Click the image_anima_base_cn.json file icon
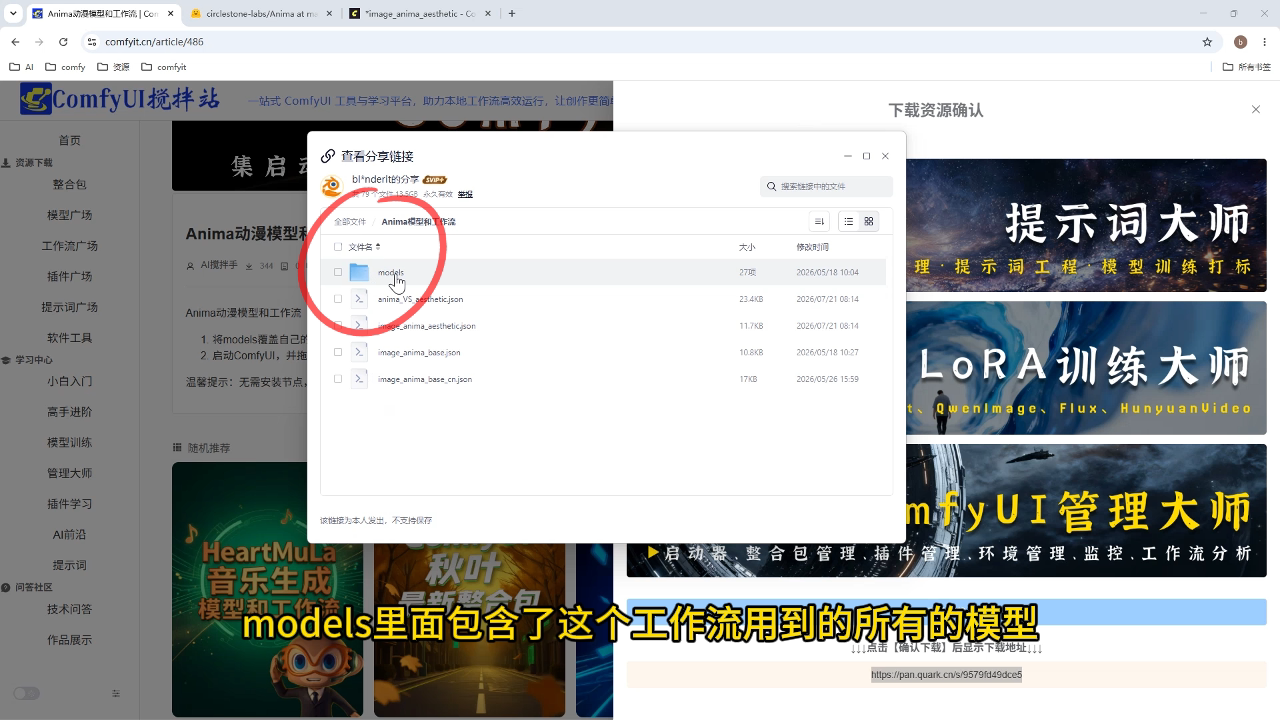Screen dimensions: 1280x720 click(359, 379)
